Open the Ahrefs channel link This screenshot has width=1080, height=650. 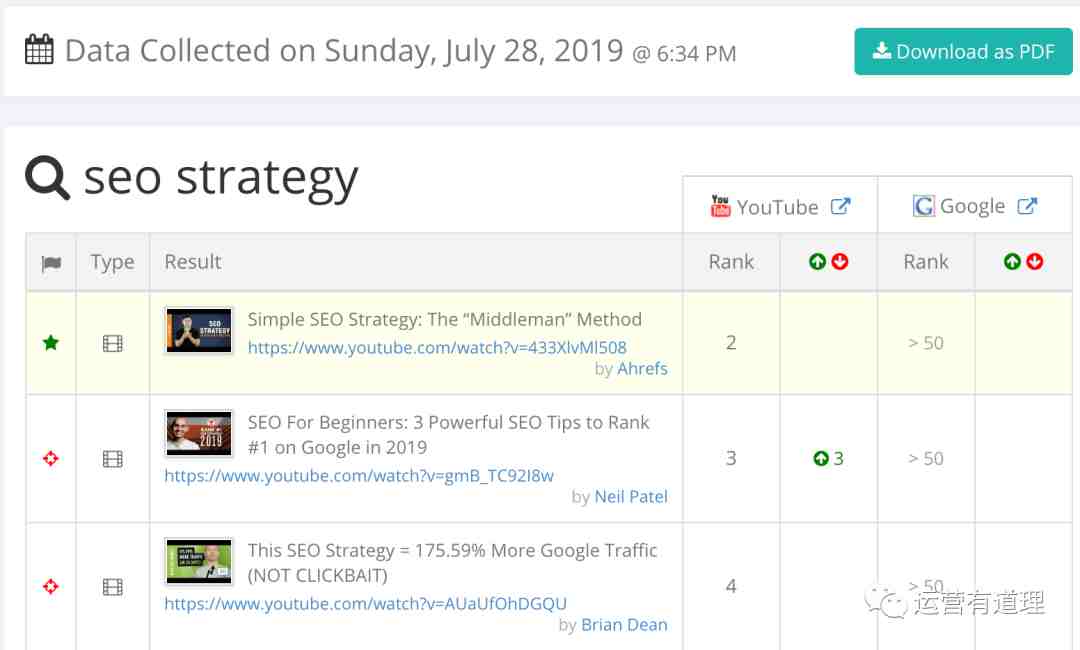[642, 368]
